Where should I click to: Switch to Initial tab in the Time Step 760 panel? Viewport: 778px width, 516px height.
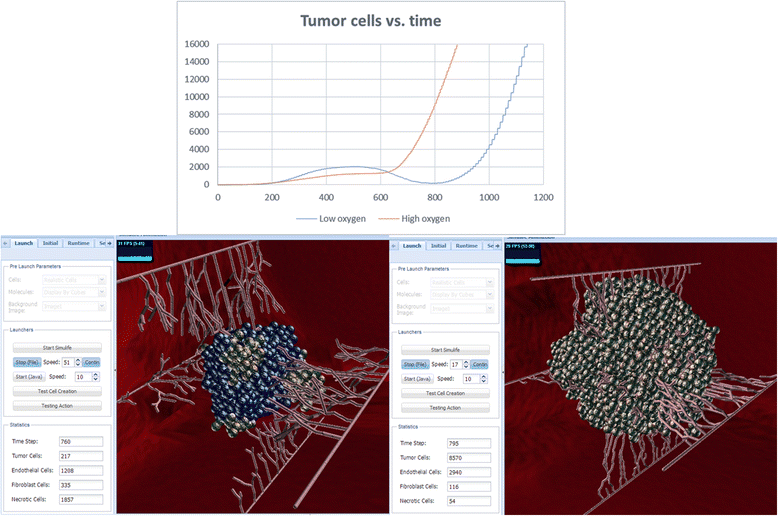pyautogui.click(x=50, y=243)
